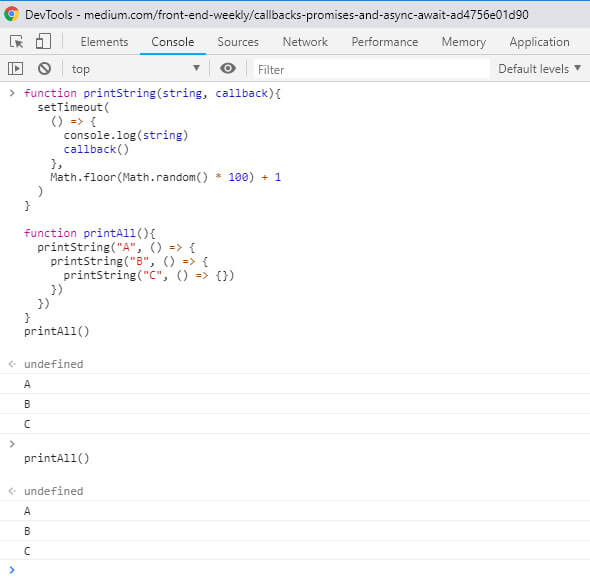This screenshot has width=590, height=586.
Task: Click the setTimeout( code line
Action: coord(73,107)
